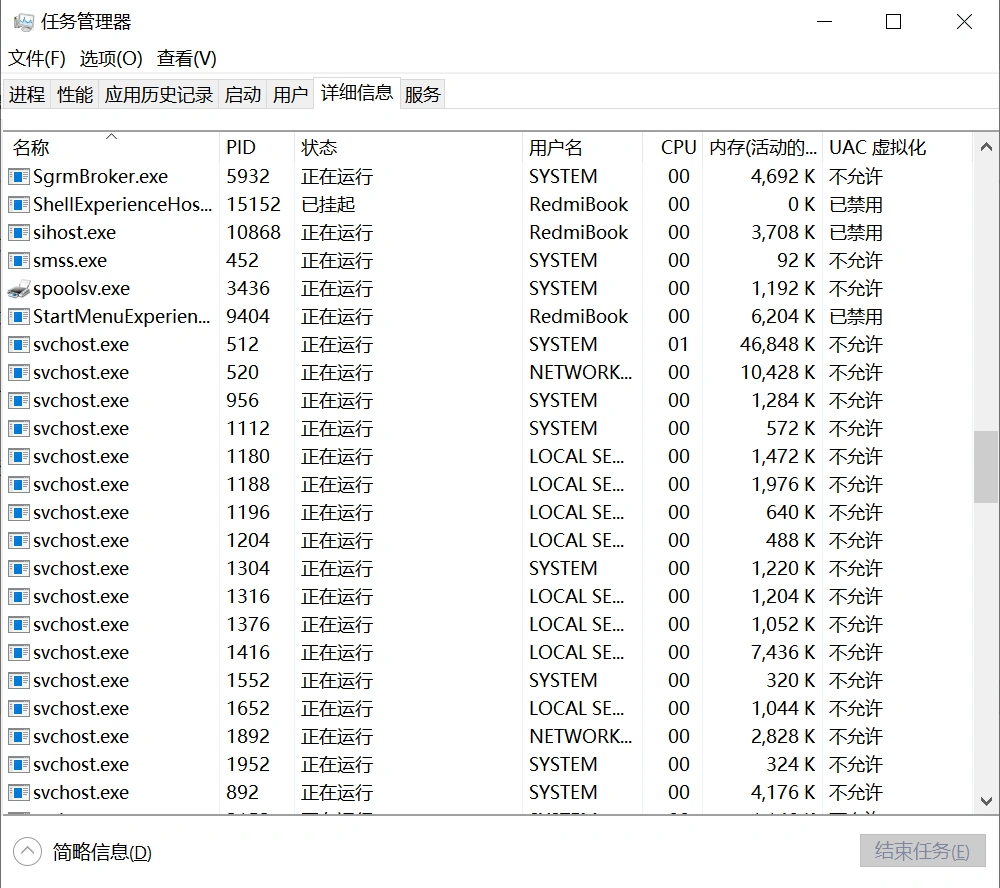Click icon of svchost.exe with PID 892
This screenshot has height=888, width=1000.
coord(18,792)
